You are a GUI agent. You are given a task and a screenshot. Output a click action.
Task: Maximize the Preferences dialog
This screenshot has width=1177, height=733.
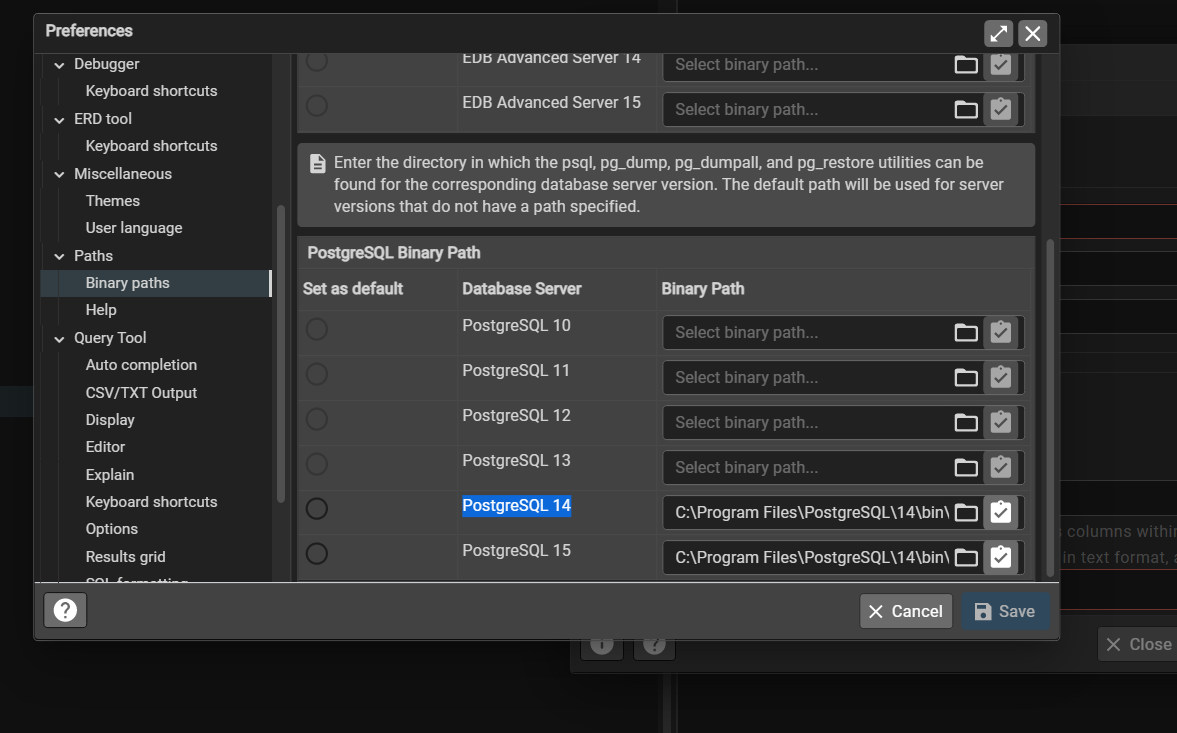point(998,34)
